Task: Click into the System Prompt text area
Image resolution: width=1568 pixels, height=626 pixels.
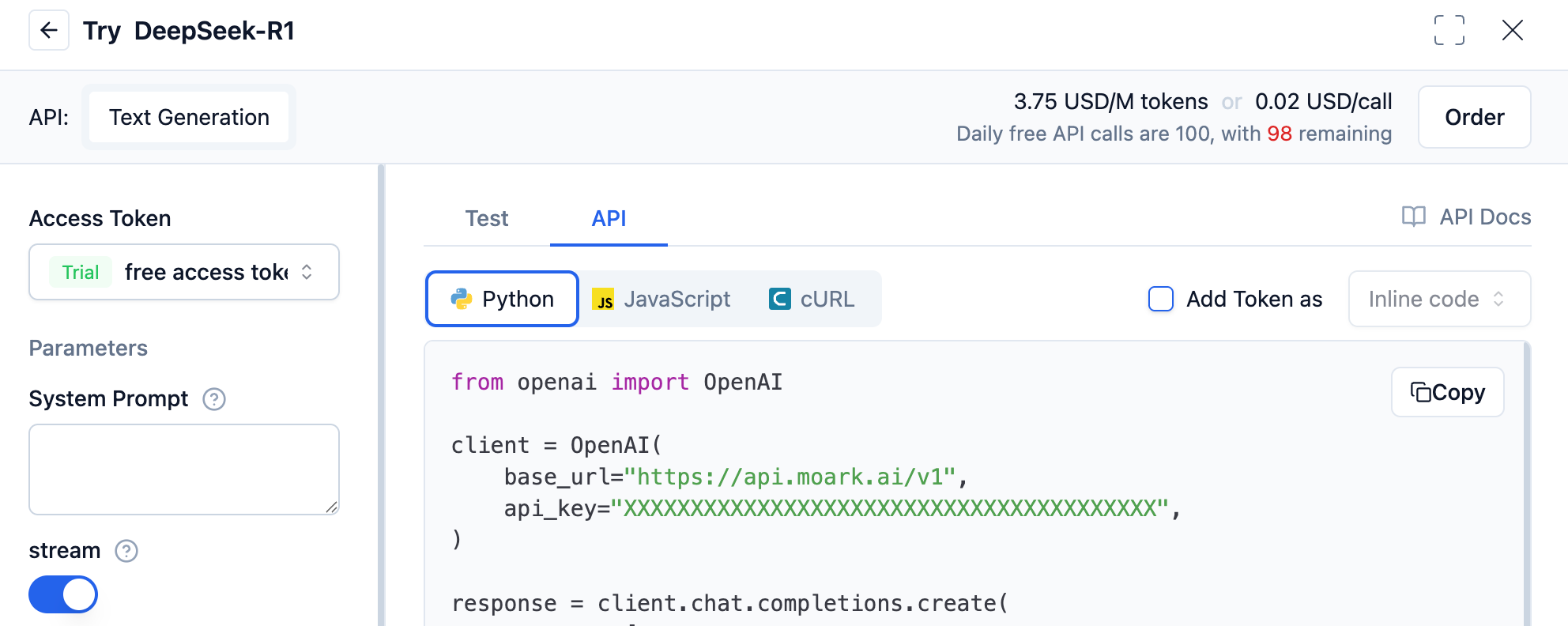Action: click(184, 469)
